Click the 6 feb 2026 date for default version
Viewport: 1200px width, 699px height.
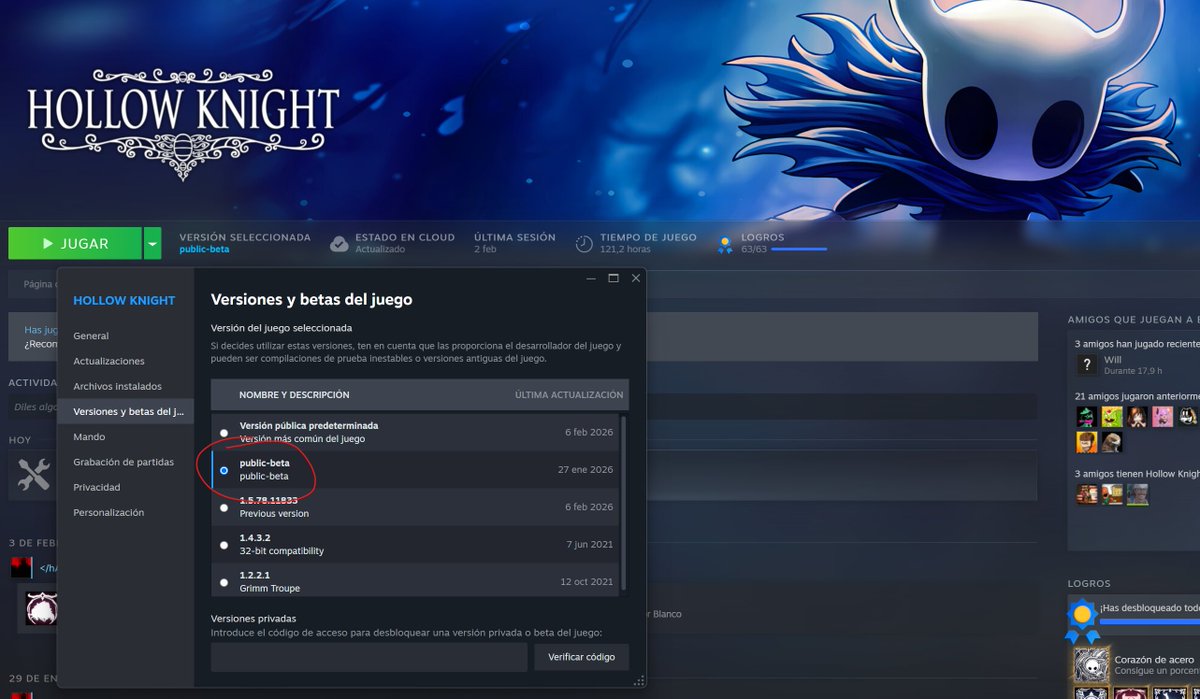[x=589, y=432]
